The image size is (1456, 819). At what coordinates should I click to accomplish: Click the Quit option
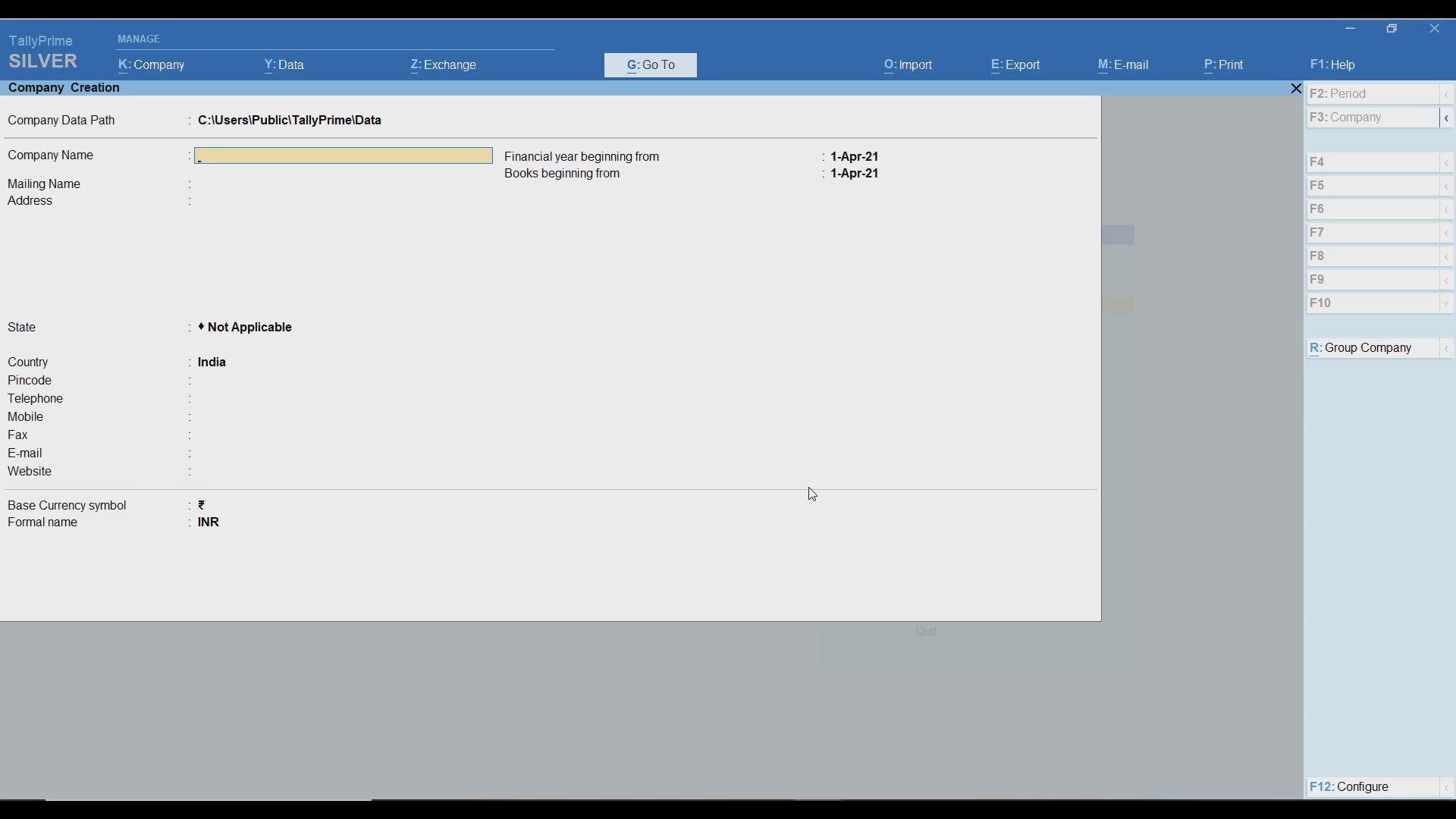coord(927,632)
